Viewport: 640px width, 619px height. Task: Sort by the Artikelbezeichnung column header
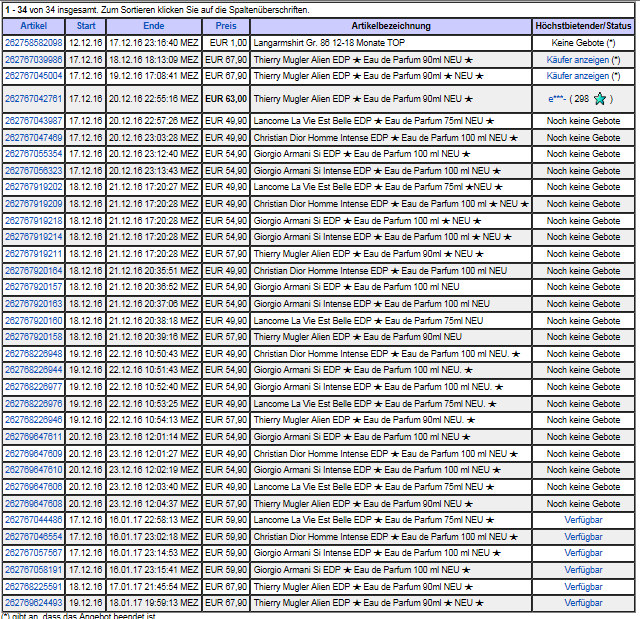click(391, 26)
